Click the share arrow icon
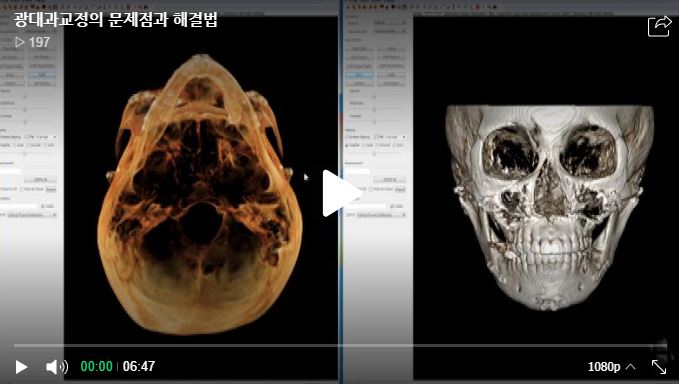 click(x=659, y=26)
